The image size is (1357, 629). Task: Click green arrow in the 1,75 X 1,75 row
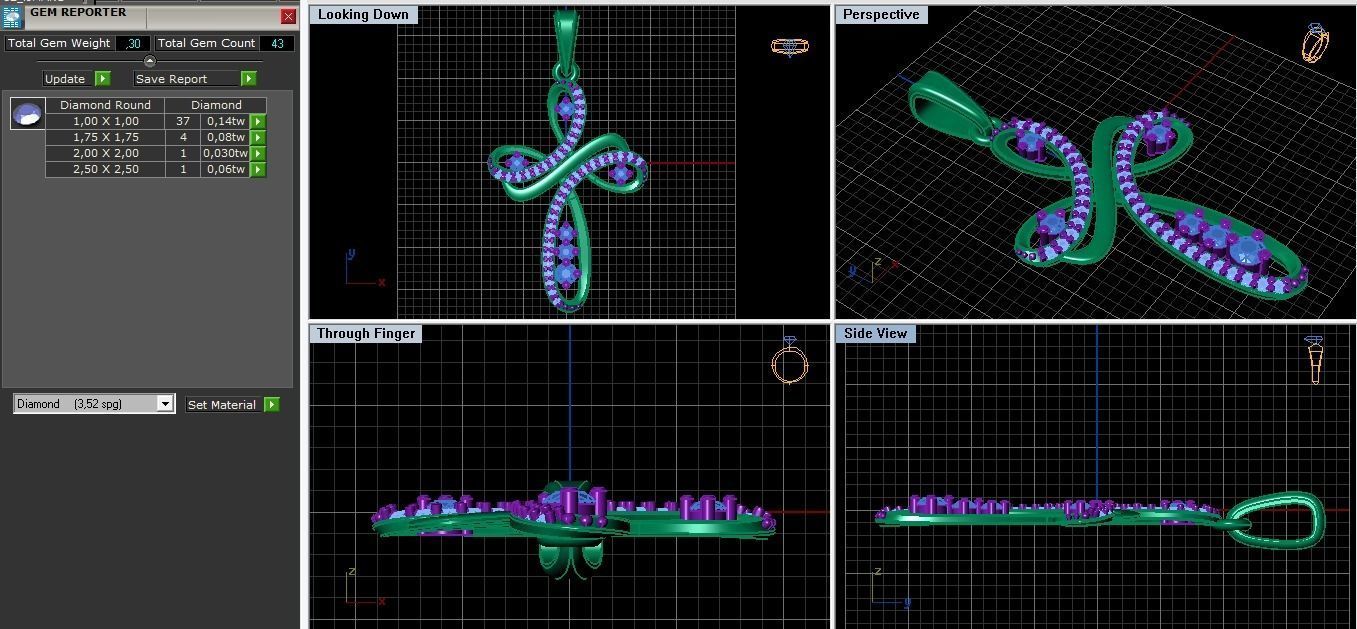point(258,137)
